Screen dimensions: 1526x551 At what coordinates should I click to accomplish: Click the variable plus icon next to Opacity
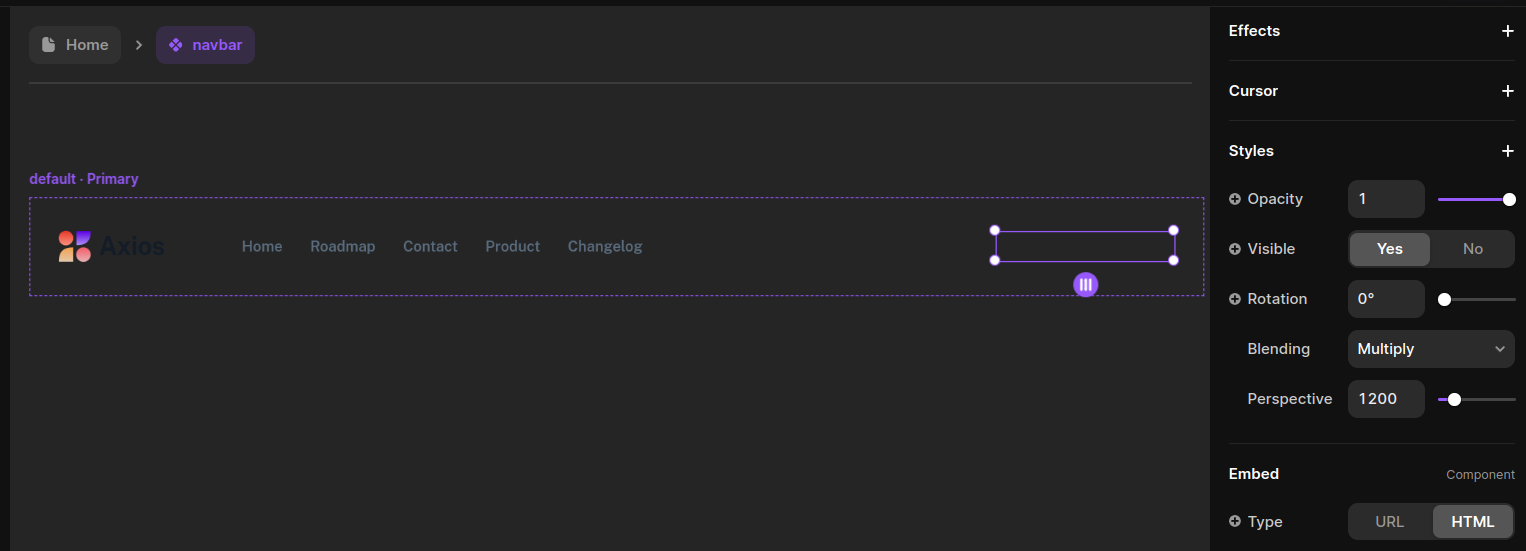[x=1235, y=199]
